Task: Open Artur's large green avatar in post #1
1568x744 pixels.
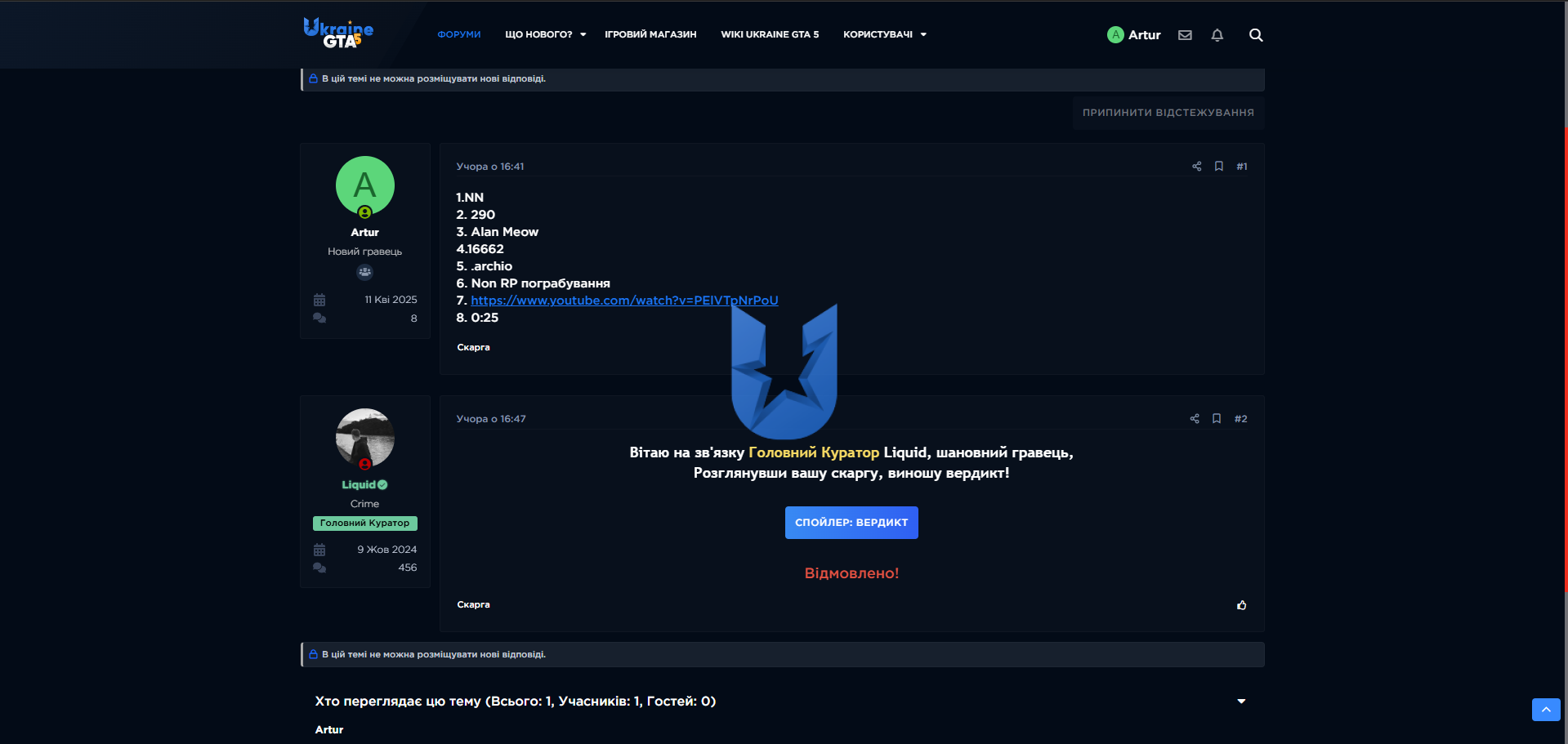Action: tap(365, 185)
